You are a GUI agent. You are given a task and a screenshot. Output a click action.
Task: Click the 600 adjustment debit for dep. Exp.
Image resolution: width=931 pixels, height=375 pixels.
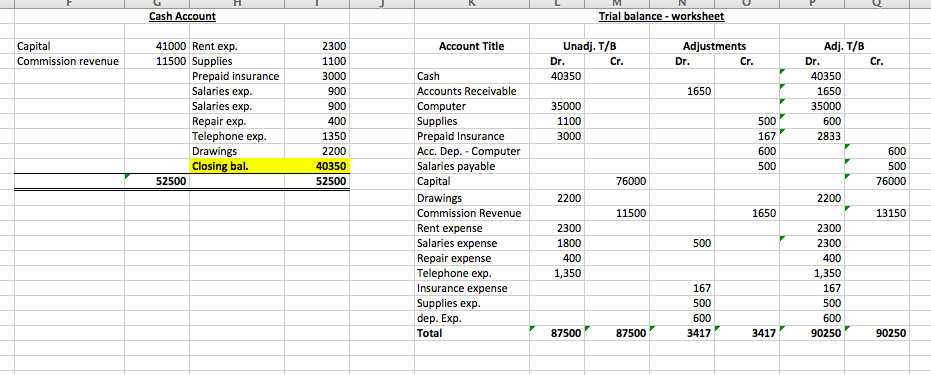click(x=683, y=318)
